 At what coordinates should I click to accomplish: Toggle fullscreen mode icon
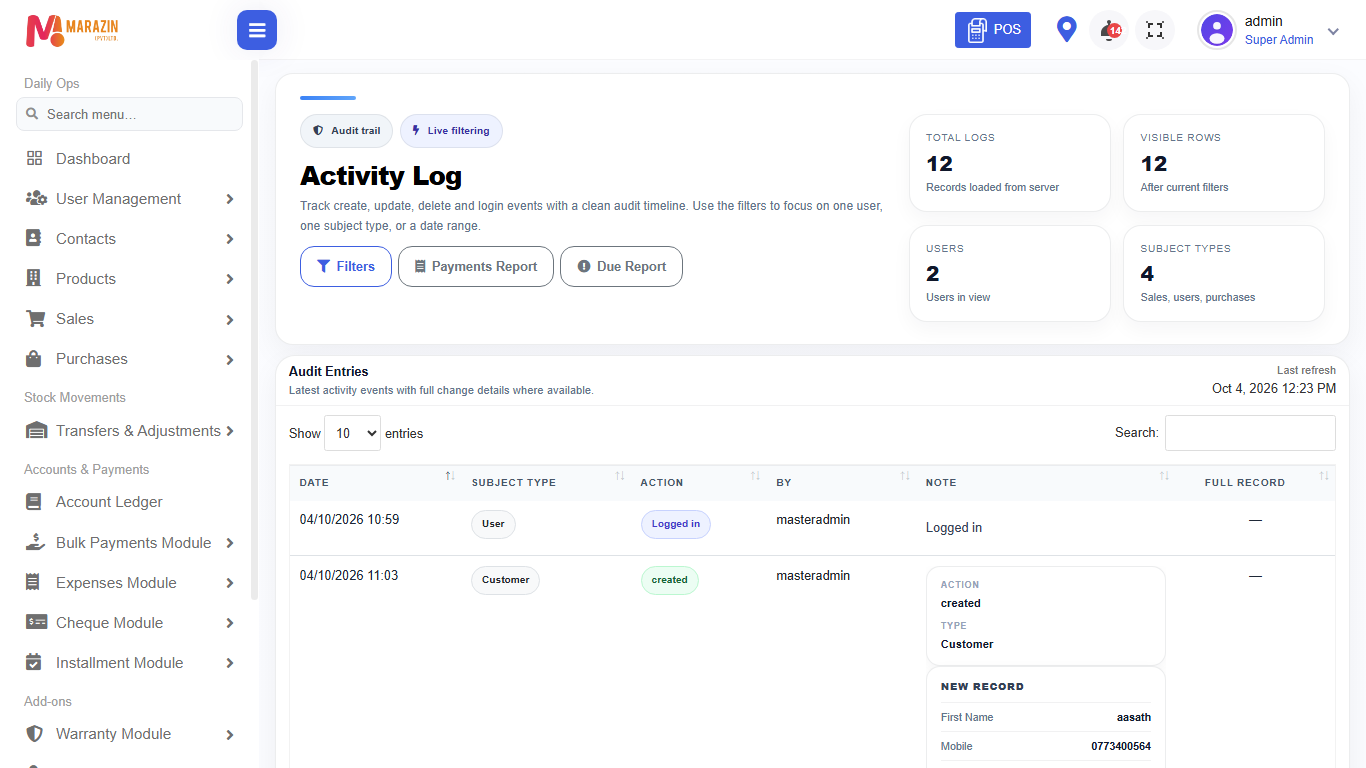pyautogui.click(x=1155, y=30)
